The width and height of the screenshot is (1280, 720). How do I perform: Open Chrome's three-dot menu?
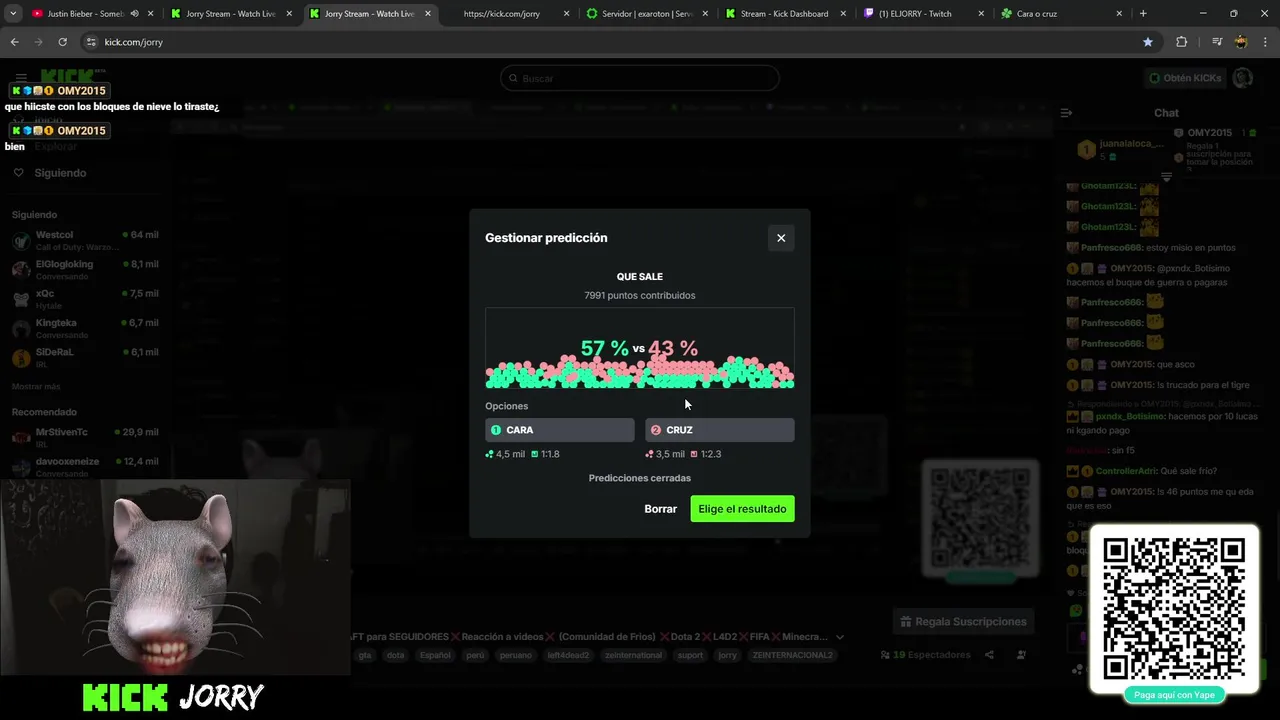1264,42
